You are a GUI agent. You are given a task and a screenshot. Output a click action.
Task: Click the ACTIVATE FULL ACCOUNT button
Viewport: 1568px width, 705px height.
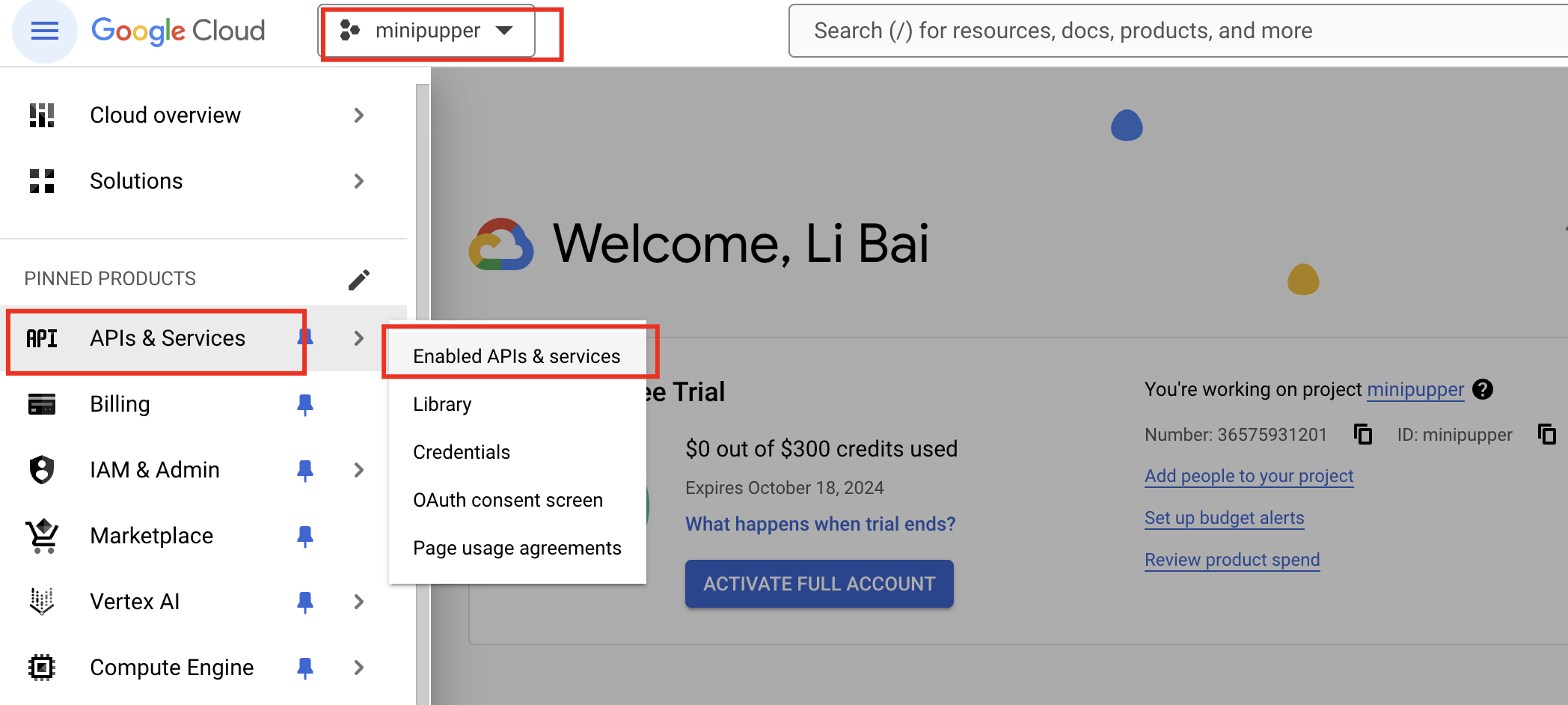click(818, 584)
